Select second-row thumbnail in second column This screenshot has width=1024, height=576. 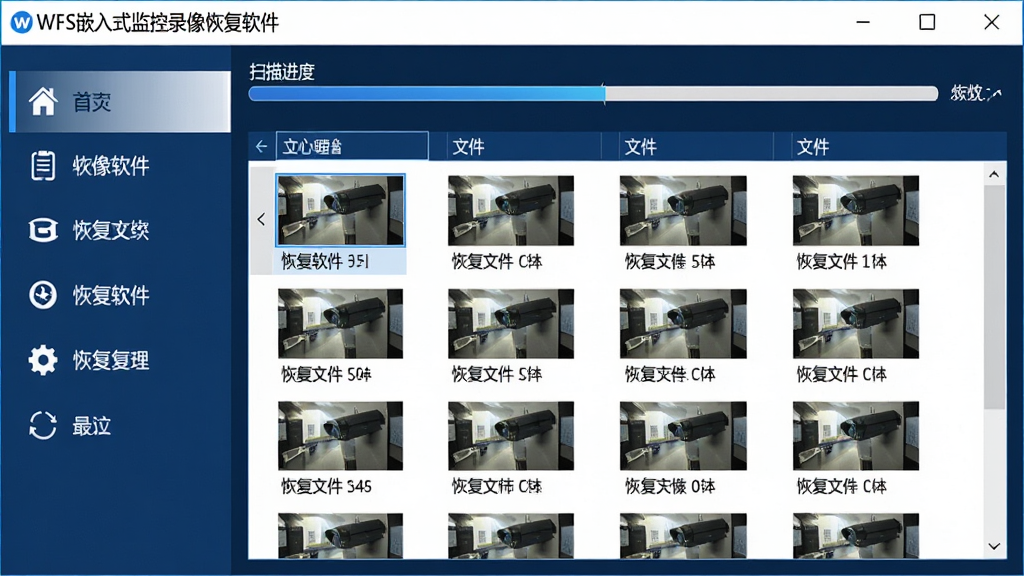pyautogui.click(x=511, y=323)
